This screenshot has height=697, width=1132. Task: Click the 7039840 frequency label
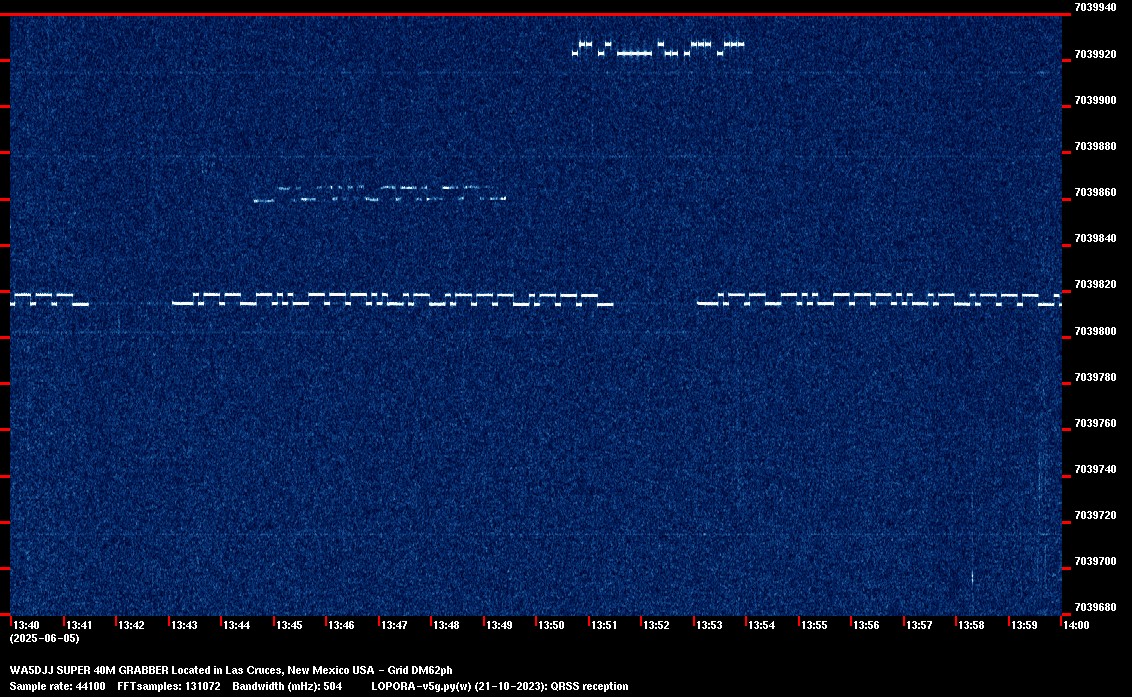(1095, 238)
